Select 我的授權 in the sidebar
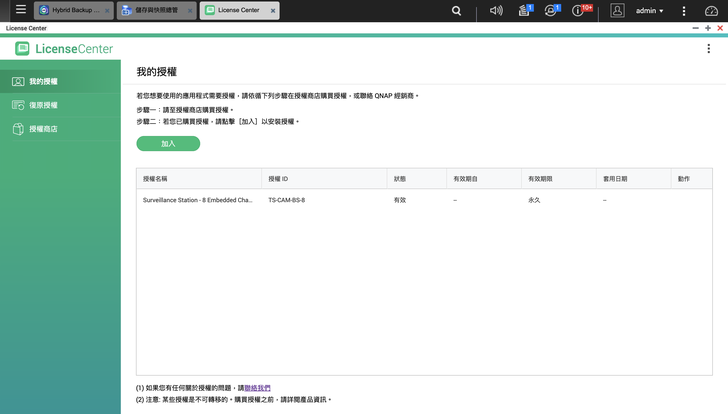728x414 pixels. pyautogui.click(x=43, y=81)
